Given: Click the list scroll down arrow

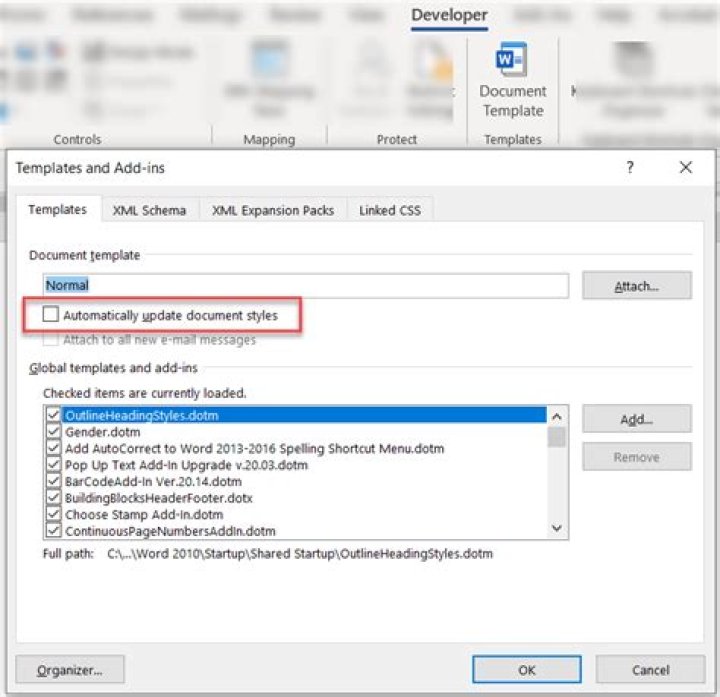Looking at the screenshot, I should [x=557, y=528].
